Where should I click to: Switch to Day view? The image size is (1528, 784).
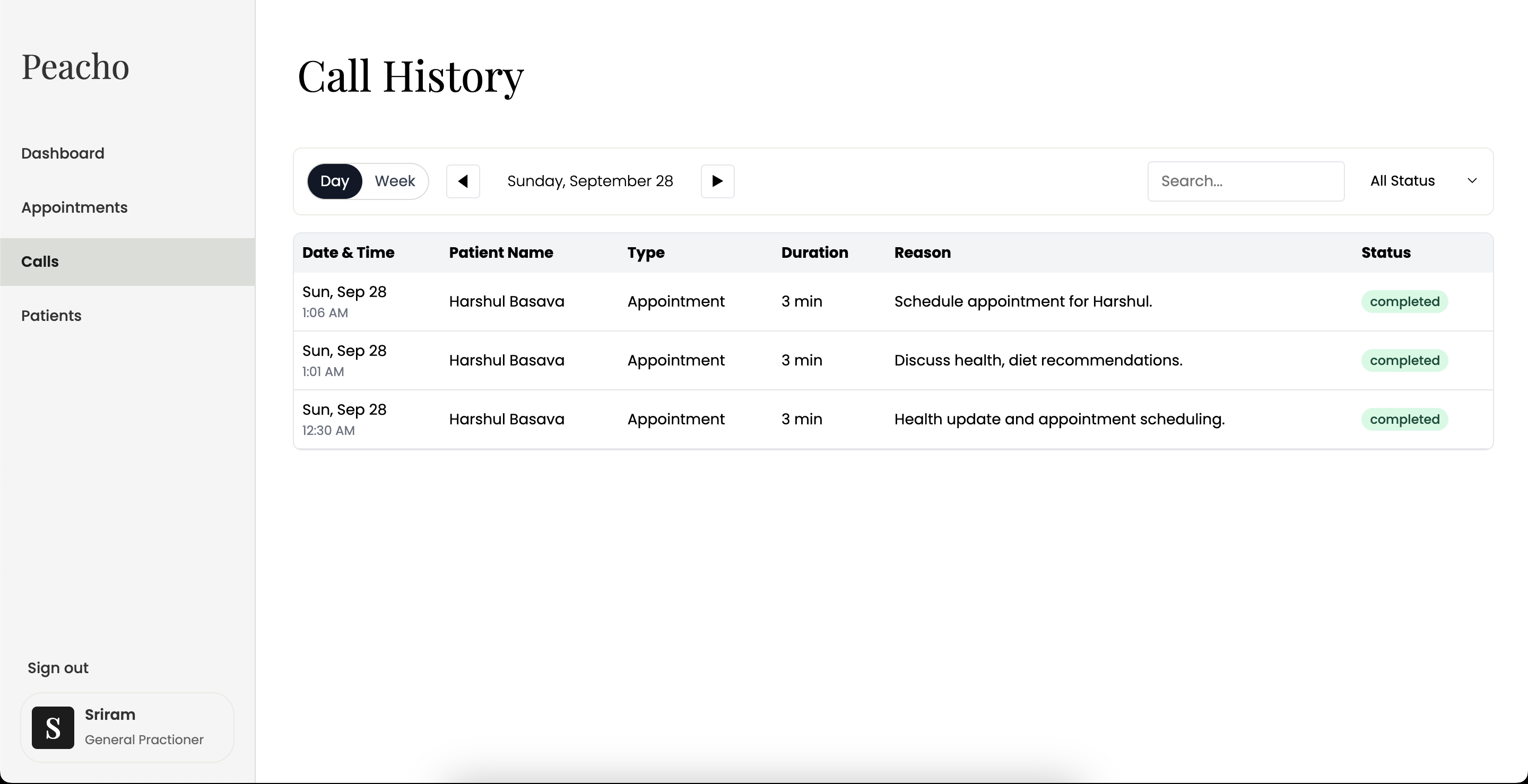(x=335, y=181)
